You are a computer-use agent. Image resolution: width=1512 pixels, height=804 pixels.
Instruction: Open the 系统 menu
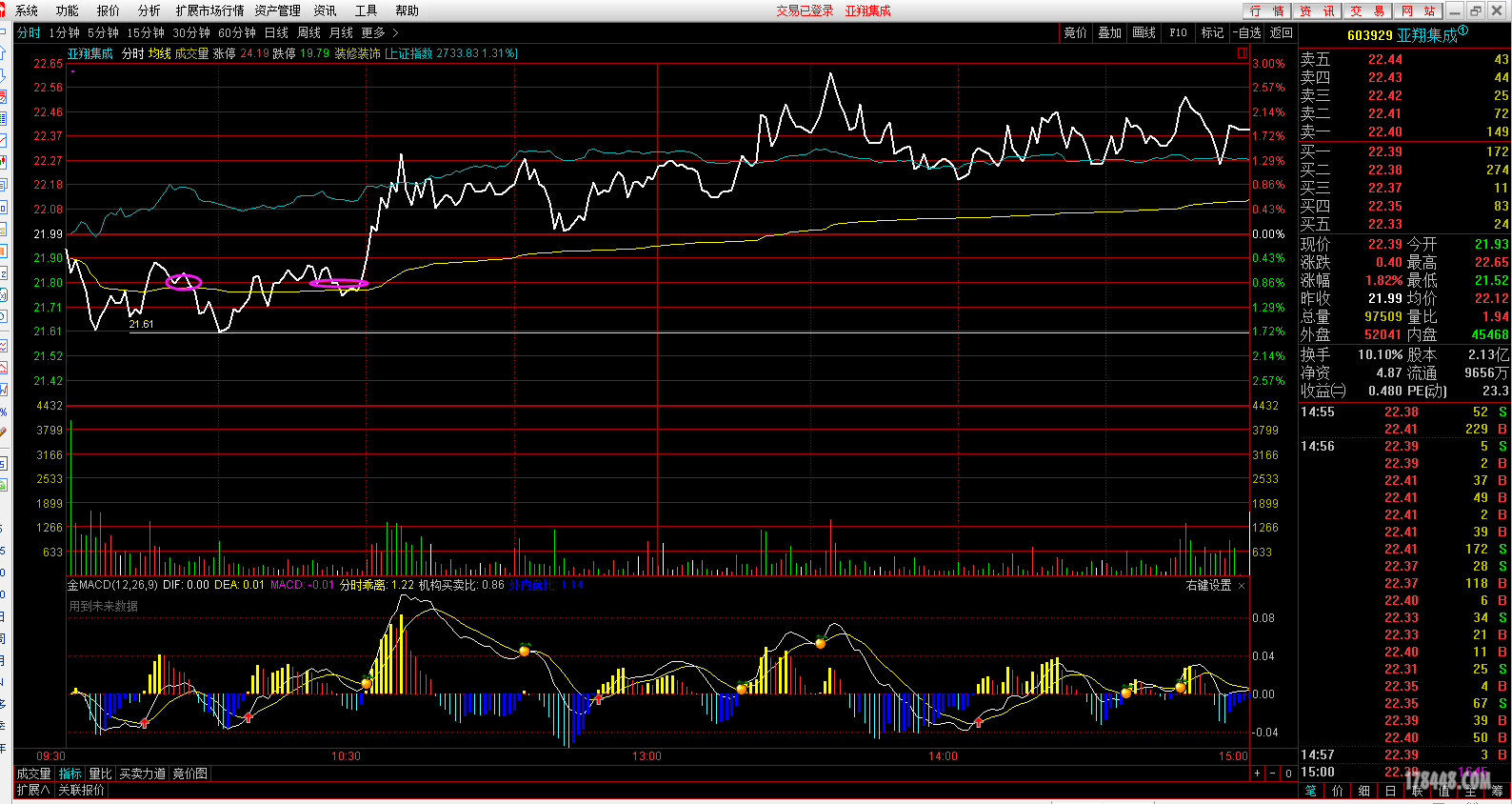28,10
